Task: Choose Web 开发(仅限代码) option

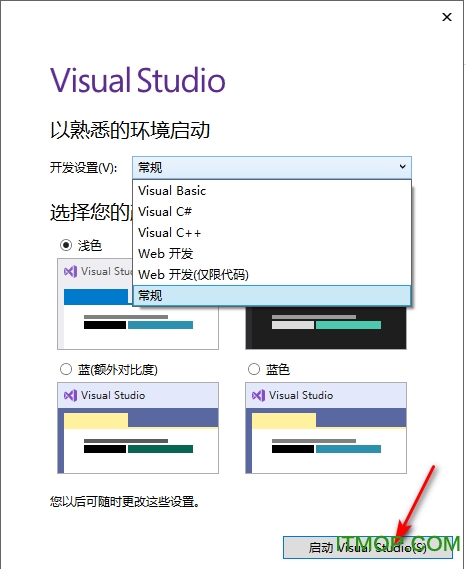Action: pos(272,275)
